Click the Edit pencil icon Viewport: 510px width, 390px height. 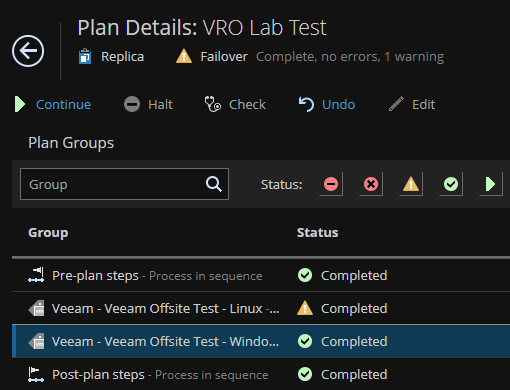click(x=396, y=104)
